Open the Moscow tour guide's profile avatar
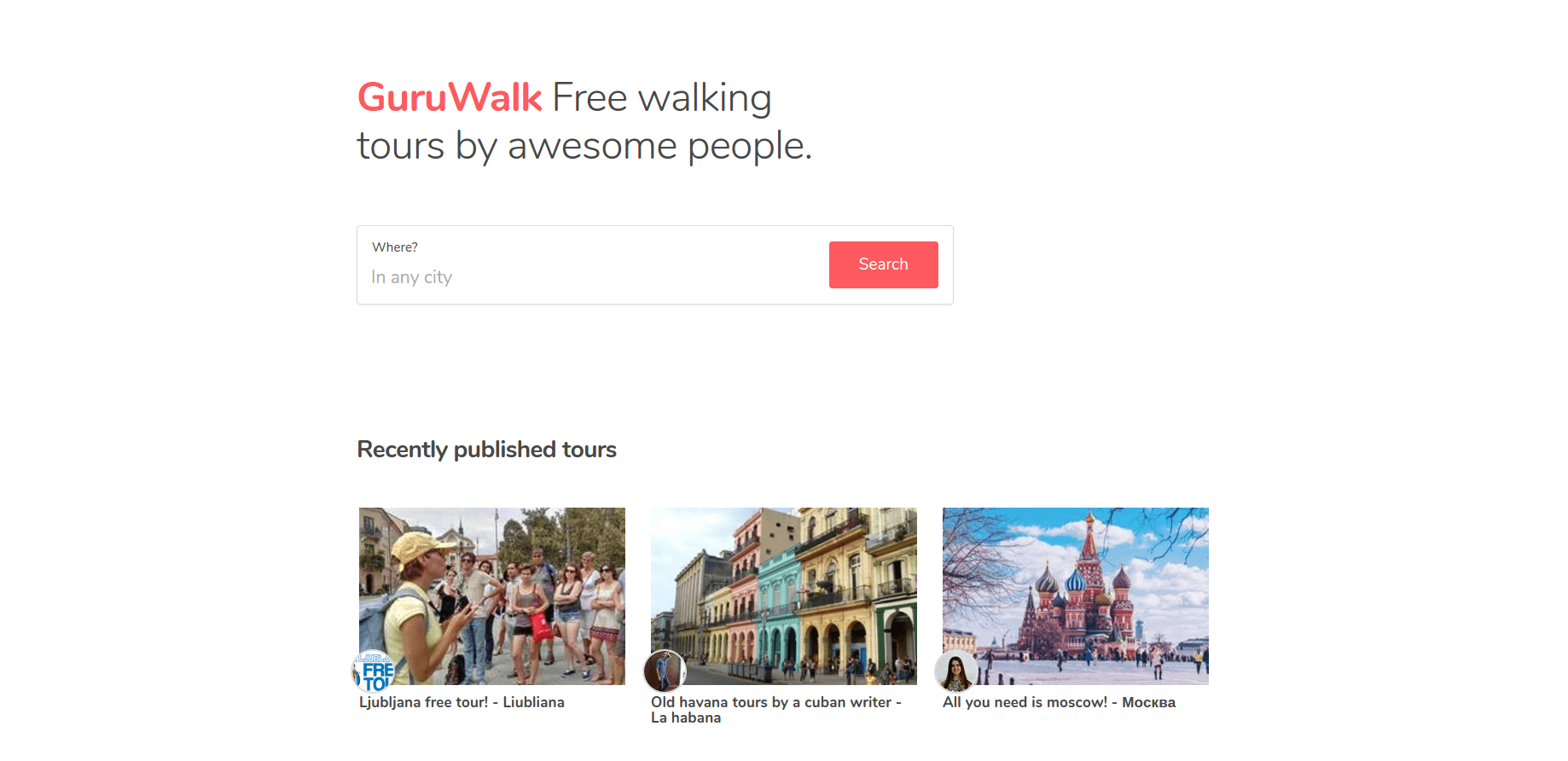This screenshot has width=1568, height=761. tap(956, 671)
